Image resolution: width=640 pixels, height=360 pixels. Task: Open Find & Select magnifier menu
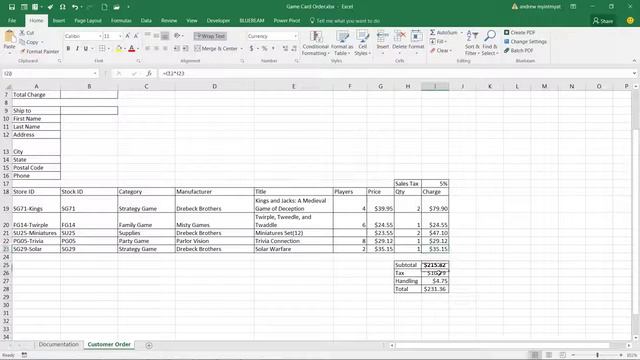[x=489, y=43]
